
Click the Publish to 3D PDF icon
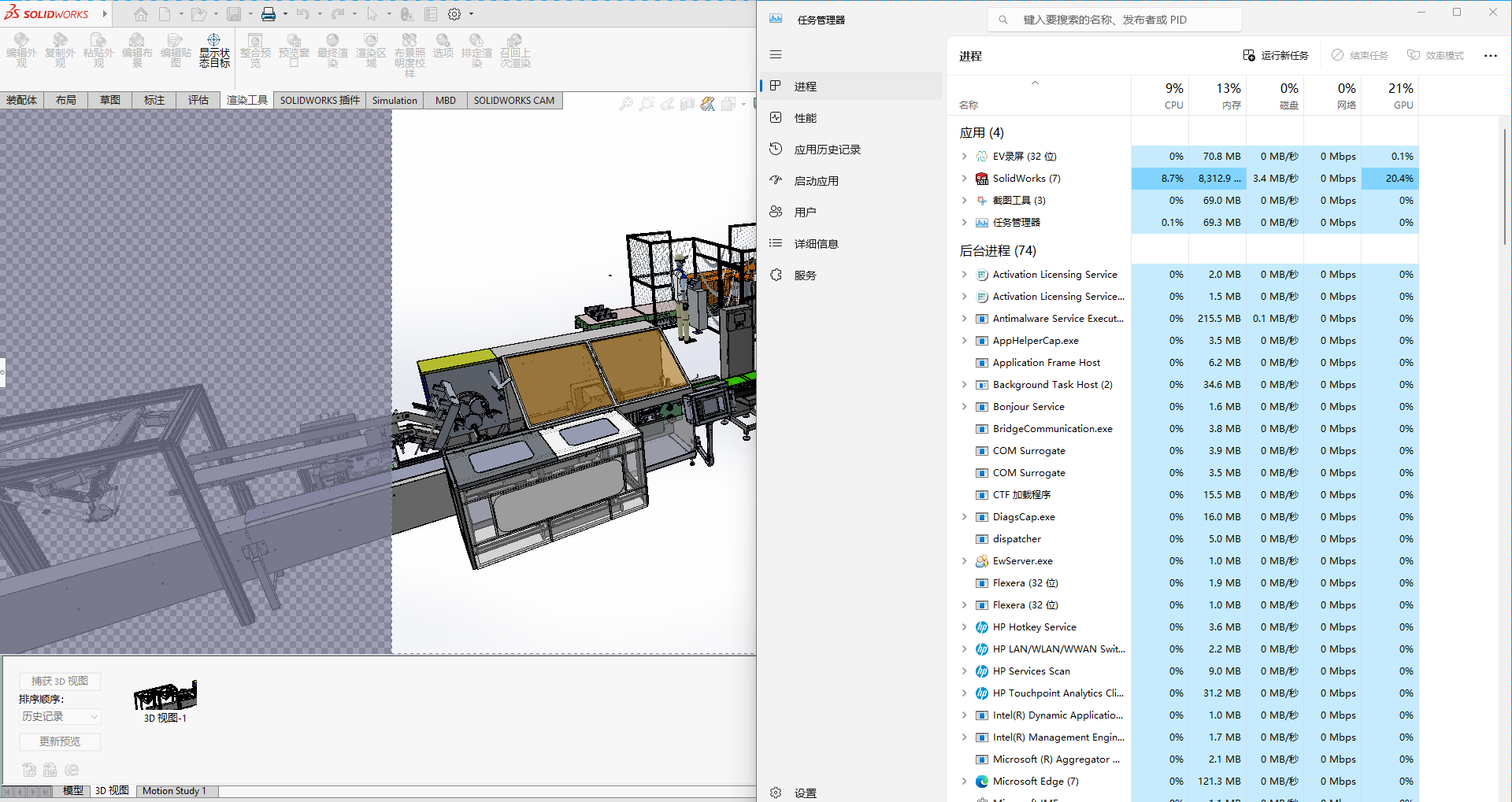tap(29, 770)
